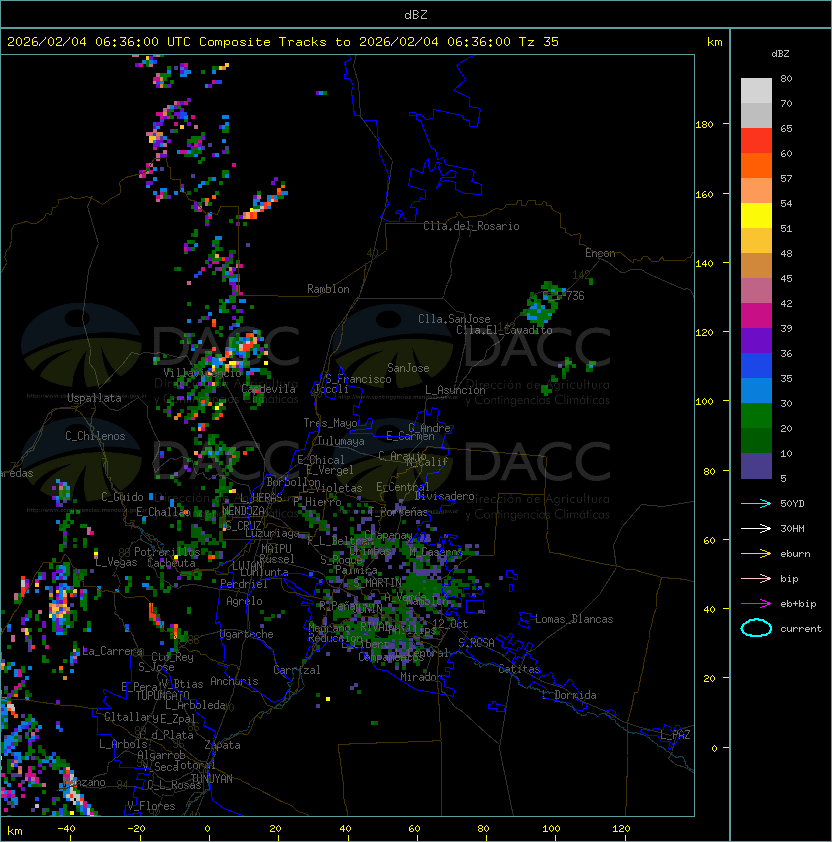Click the 'Carrizal' place label
This screenshot has height=842, width=832.
pyautogui.click(x=297, y=670)
